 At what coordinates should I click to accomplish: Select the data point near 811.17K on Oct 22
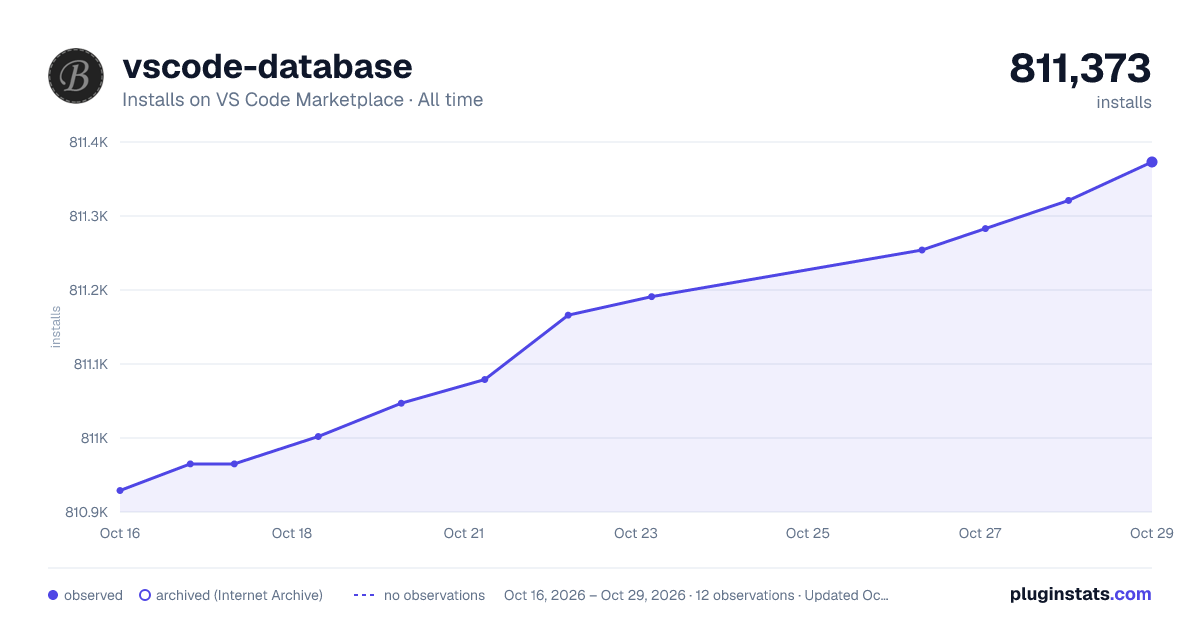coord(568,315)
